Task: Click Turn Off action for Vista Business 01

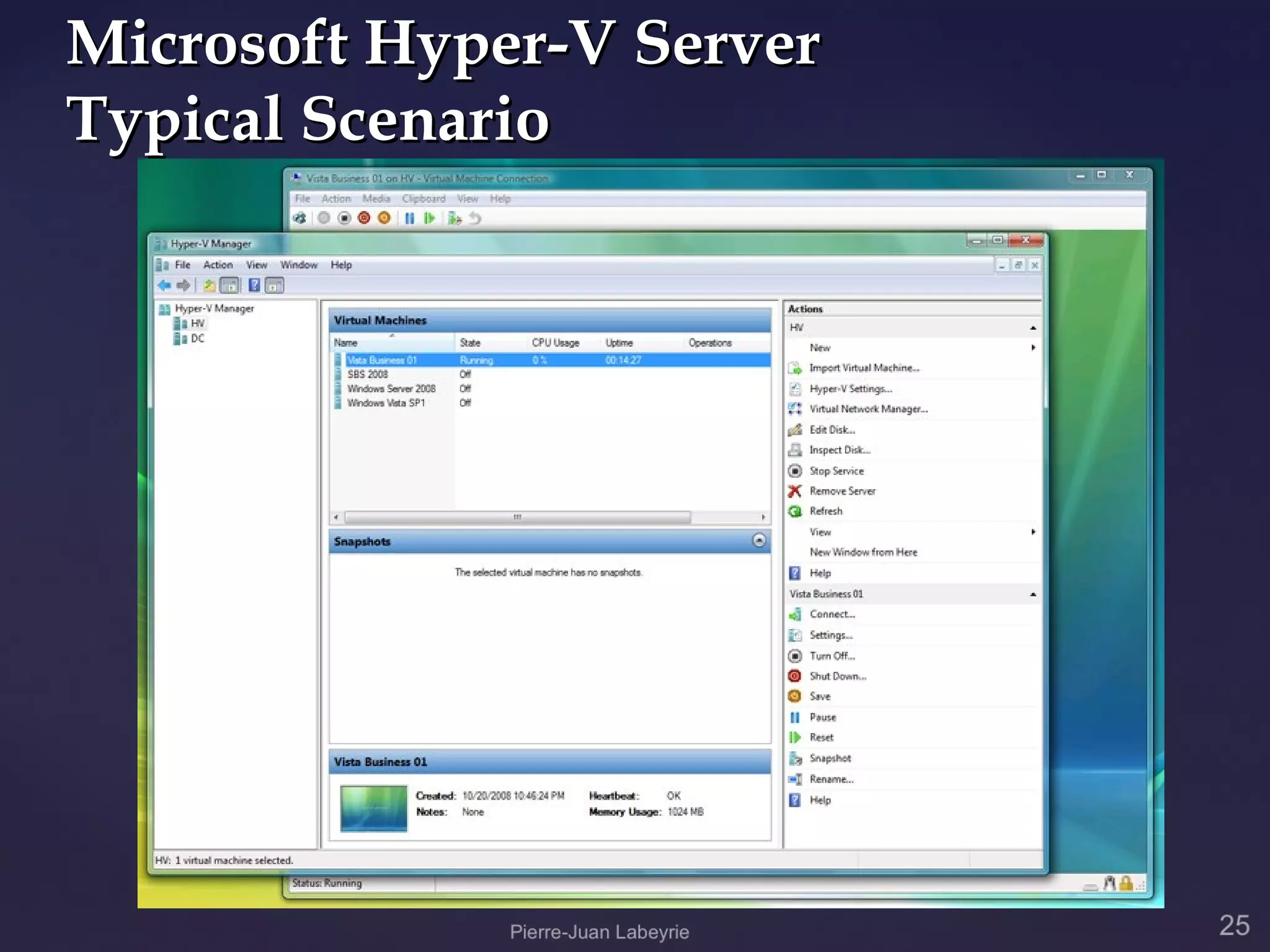Action: [832, 656]
